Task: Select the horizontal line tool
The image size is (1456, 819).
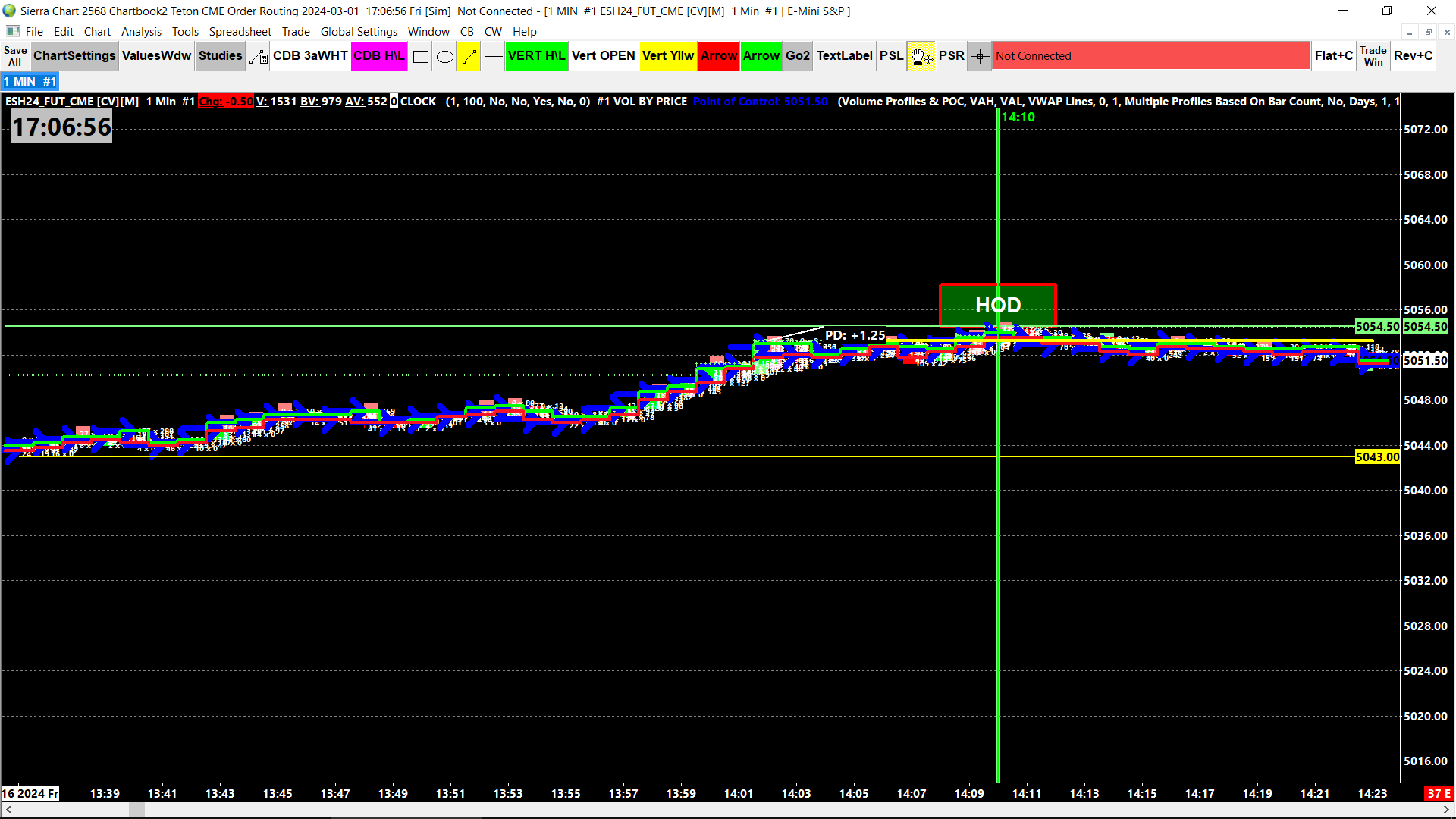Action: (x=494, y=56)
